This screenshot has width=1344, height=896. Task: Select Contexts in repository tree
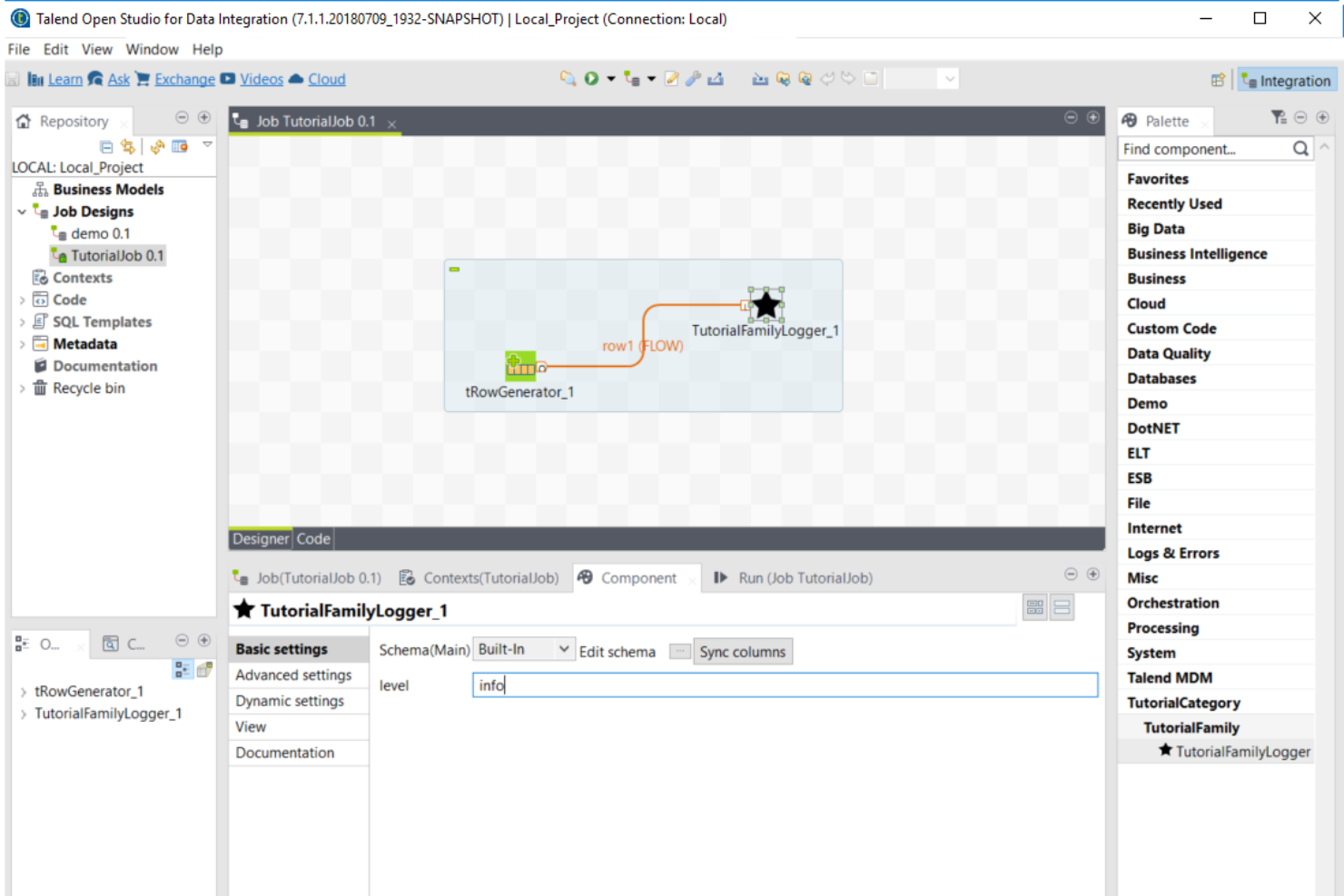click(x=82, y=278)
